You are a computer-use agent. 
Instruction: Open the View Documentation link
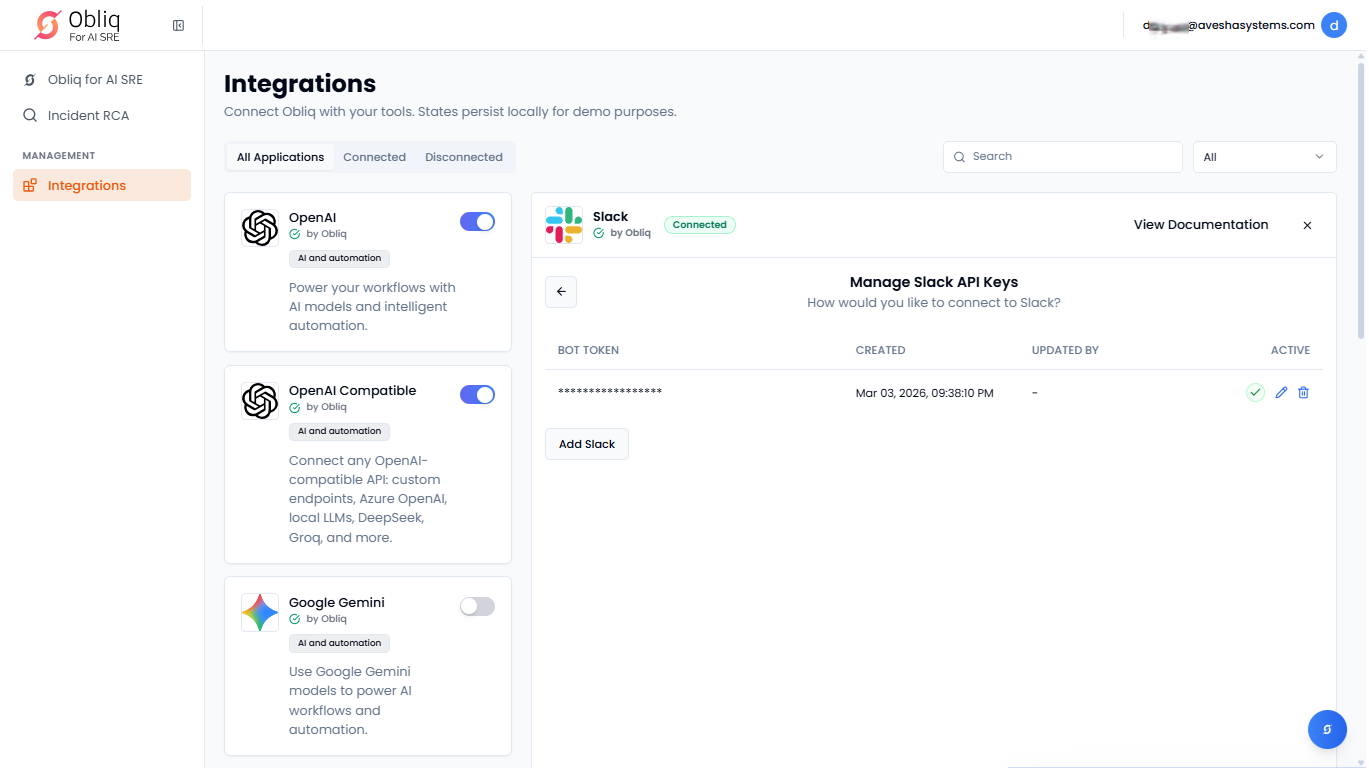[x=1200, y=225]
